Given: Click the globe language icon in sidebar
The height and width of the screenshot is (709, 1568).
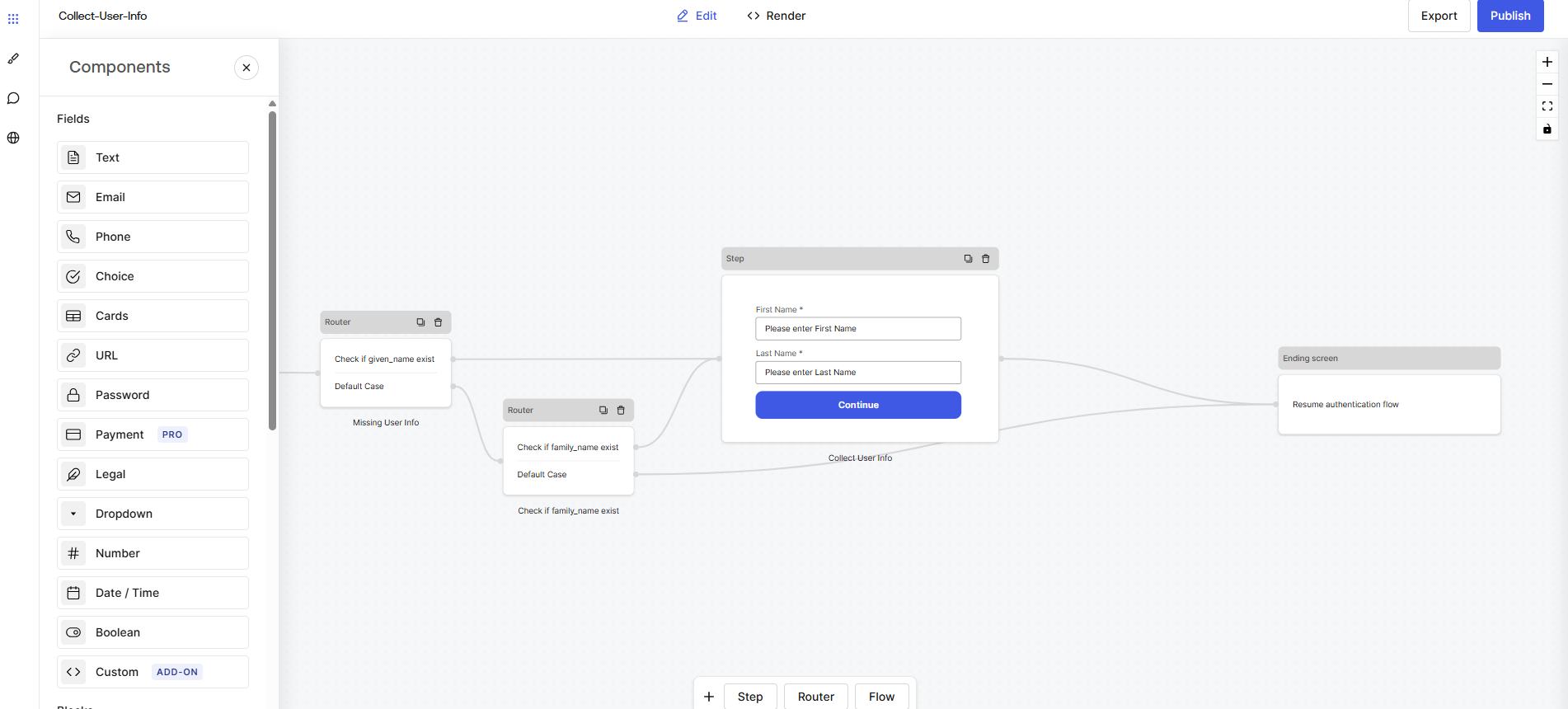Looking at the screenshot, I should (13, 138).
